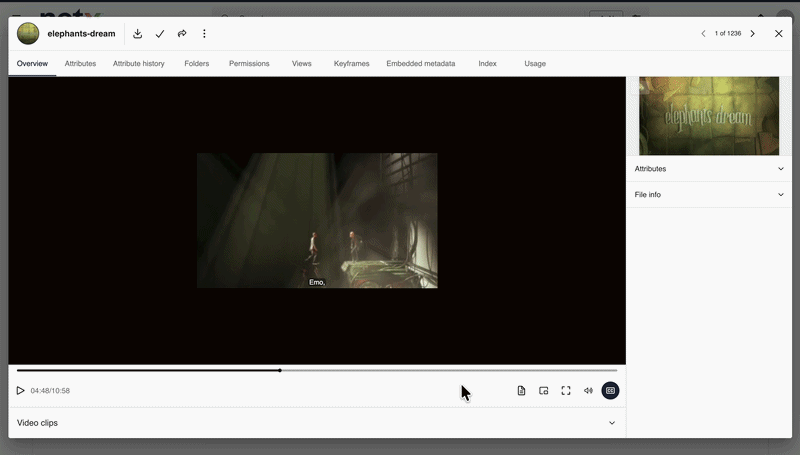Open the Keyframes tab
800x455 pixels.
[x=352, y=64]
